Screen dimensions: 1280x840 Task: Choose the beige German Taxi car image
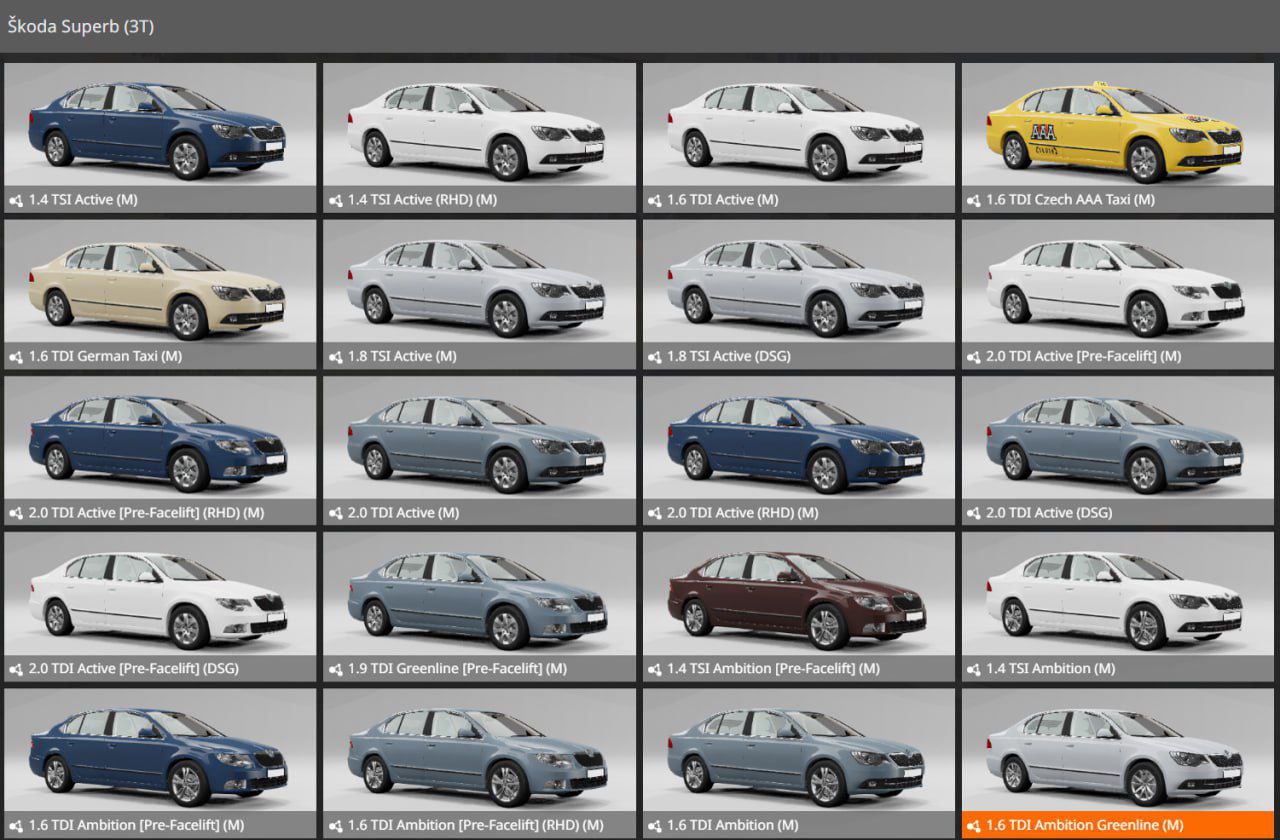(159, 283)
